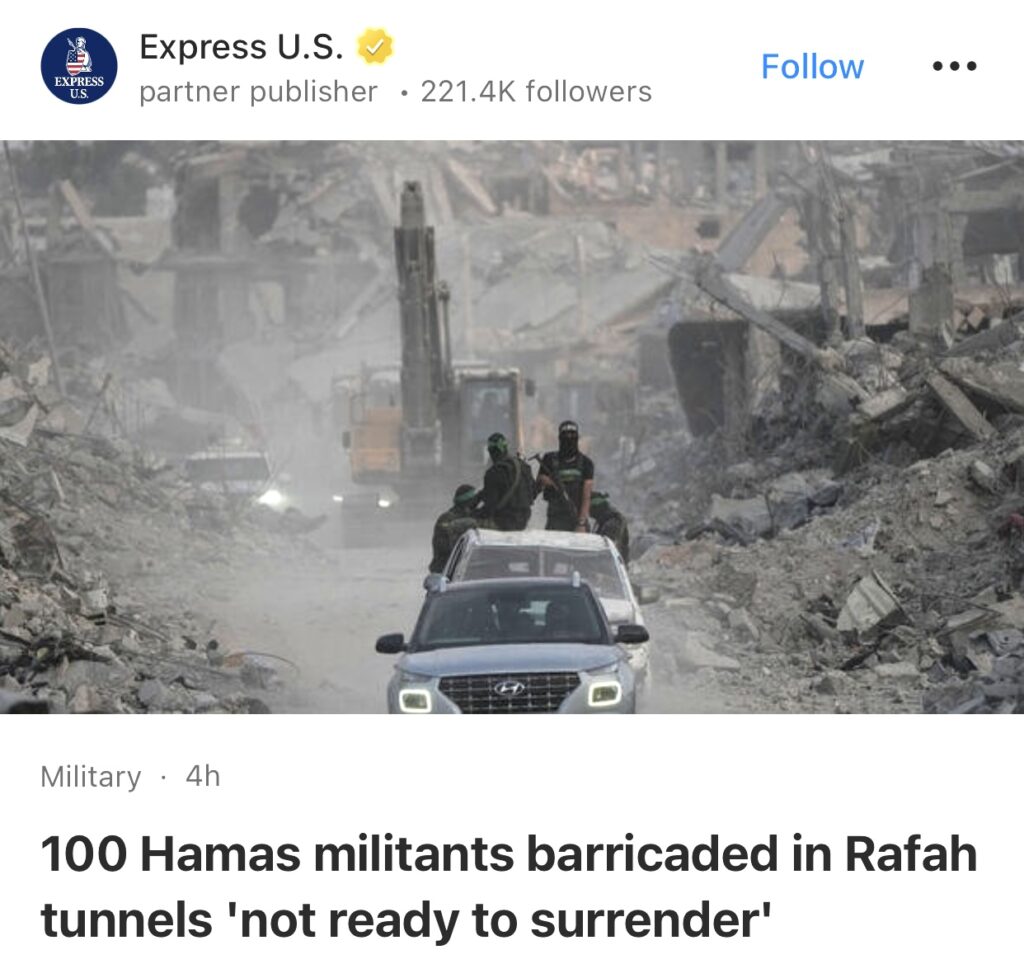Select the Military category tag
The width and height of the screenshot is (1024, 964).
click(91, 777)
